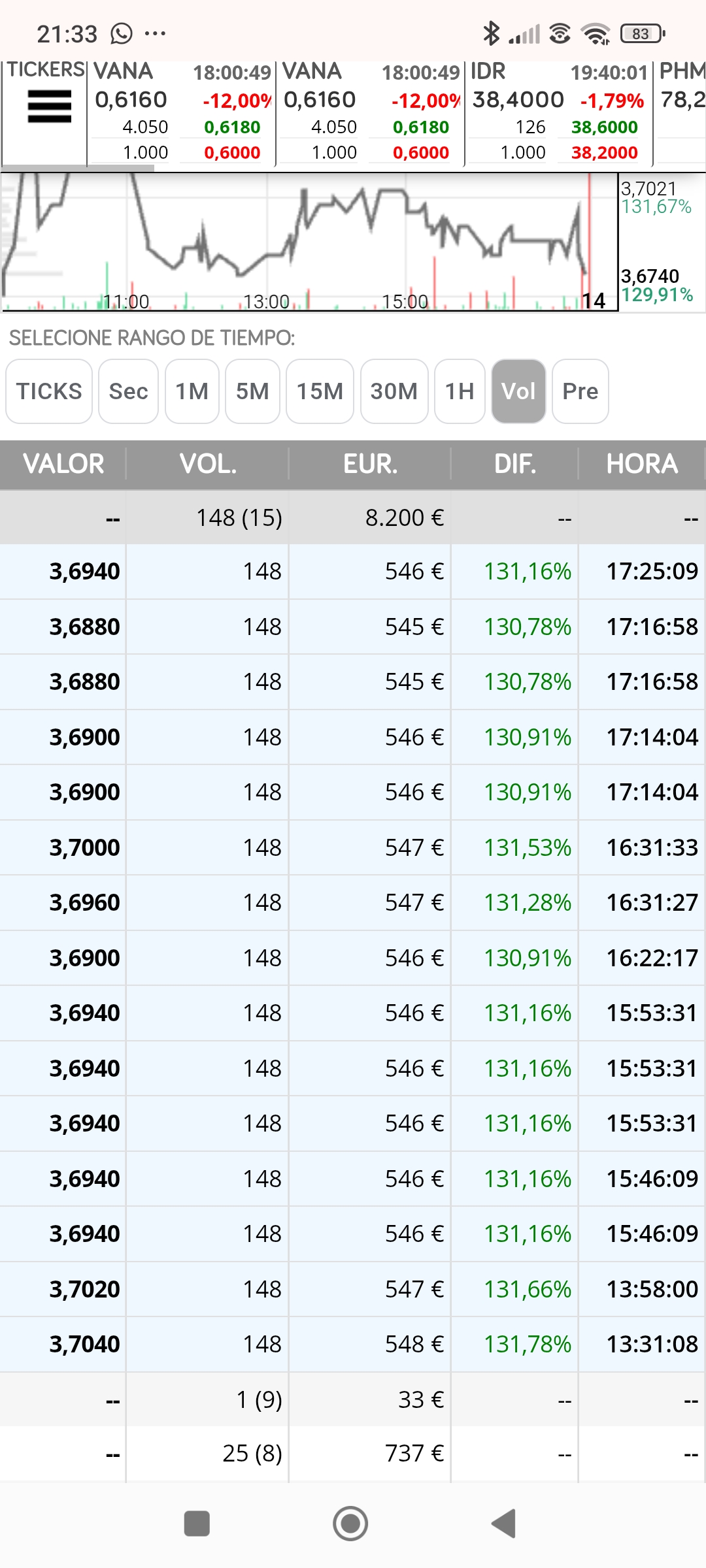706x1568 pixels.
Task: Open the first VANA ticker card
Action: [181, 112]
